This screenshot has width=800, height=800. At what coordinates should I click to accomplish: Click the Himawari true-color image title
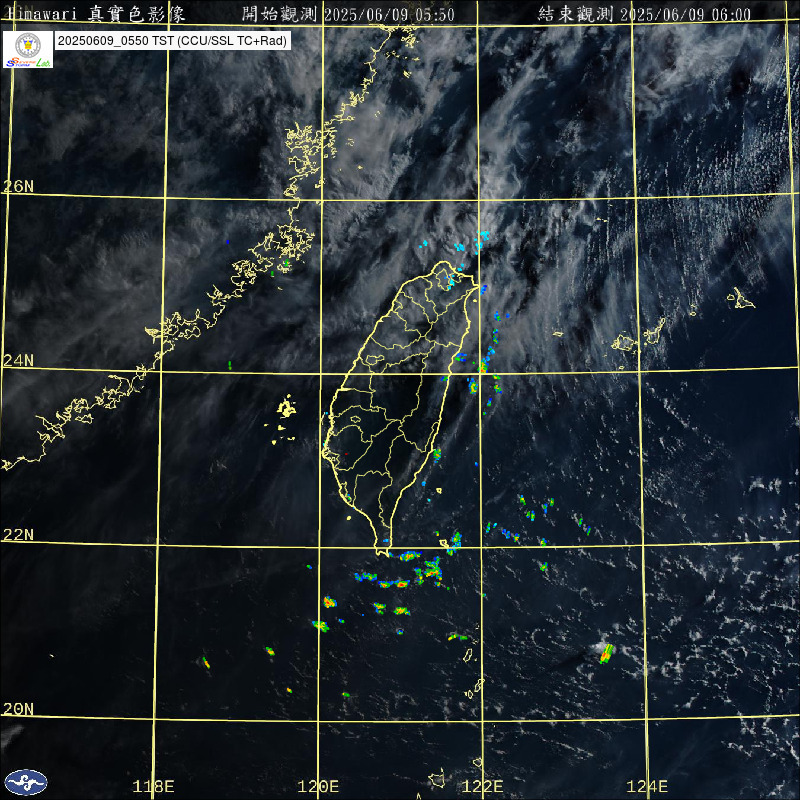coord(96,14)
